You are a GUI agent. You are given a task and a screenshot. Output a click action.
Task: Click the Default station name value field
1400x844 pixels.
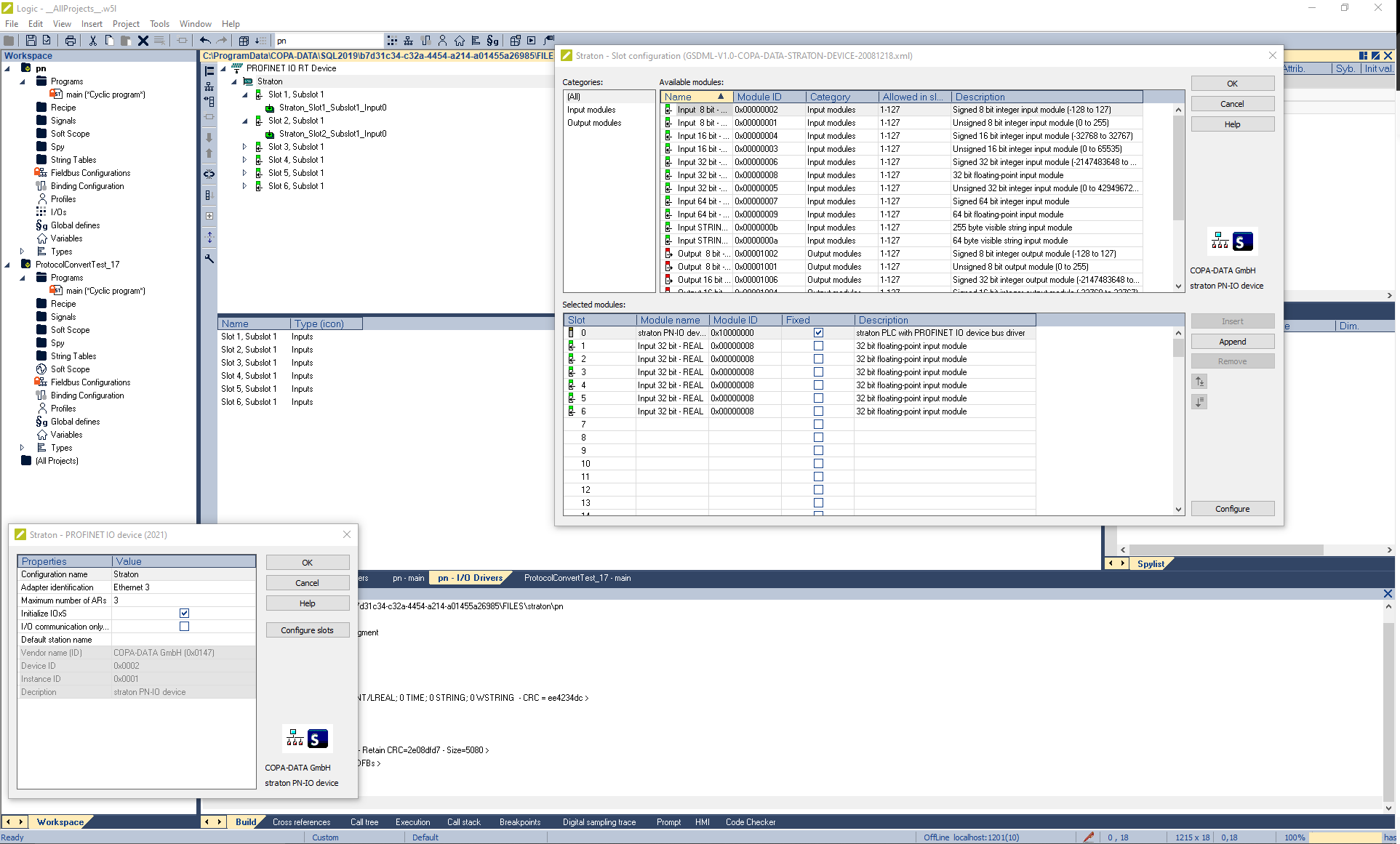pos(183,640)
